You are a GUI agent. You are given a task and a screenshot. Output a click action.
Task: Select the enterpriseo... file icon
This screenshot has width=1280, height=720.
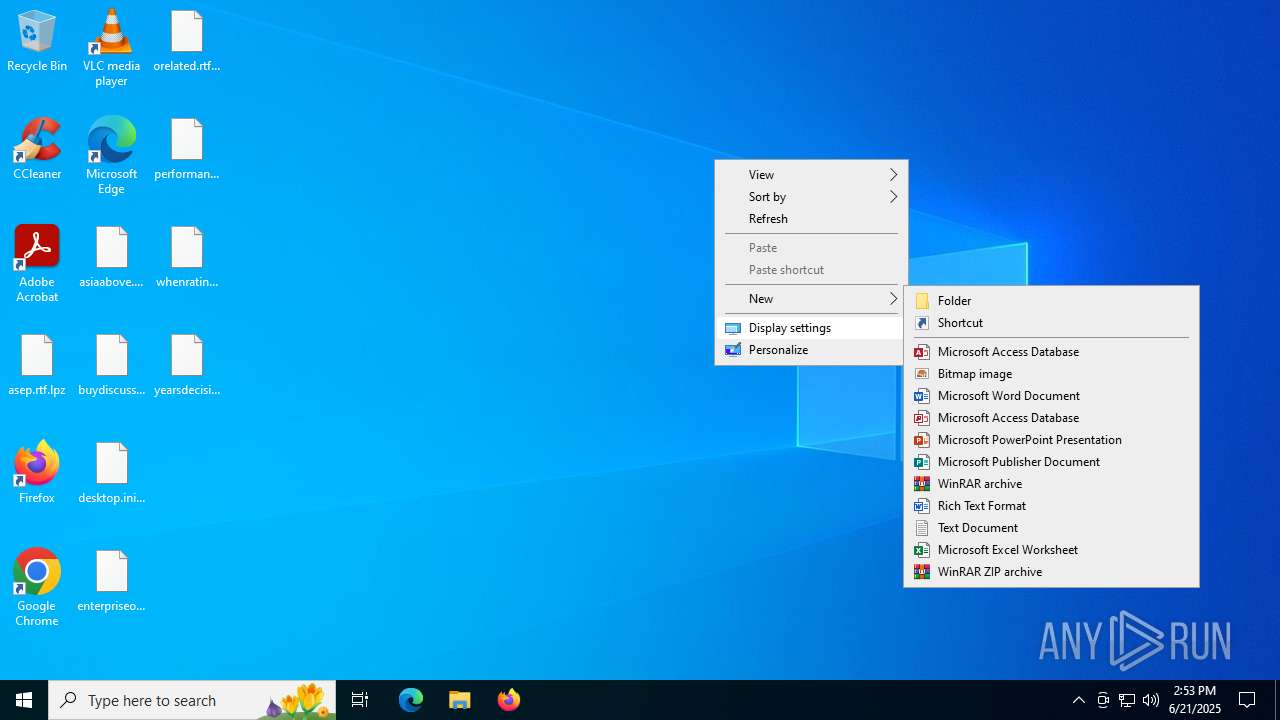tap(111, 581)
